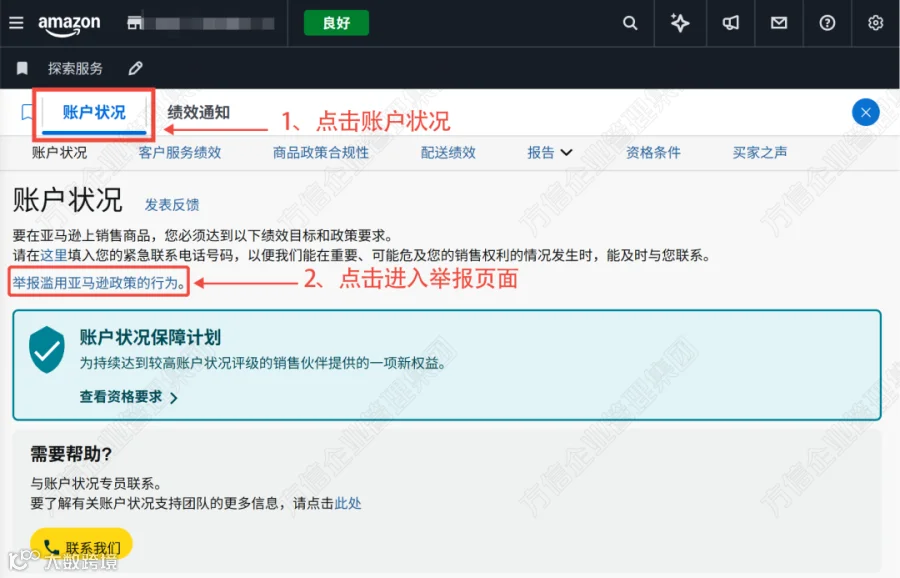Click the green 良好 status badge
Viewport: 900px width, 578px height.
pyautogui.click(x=336, y=23)
